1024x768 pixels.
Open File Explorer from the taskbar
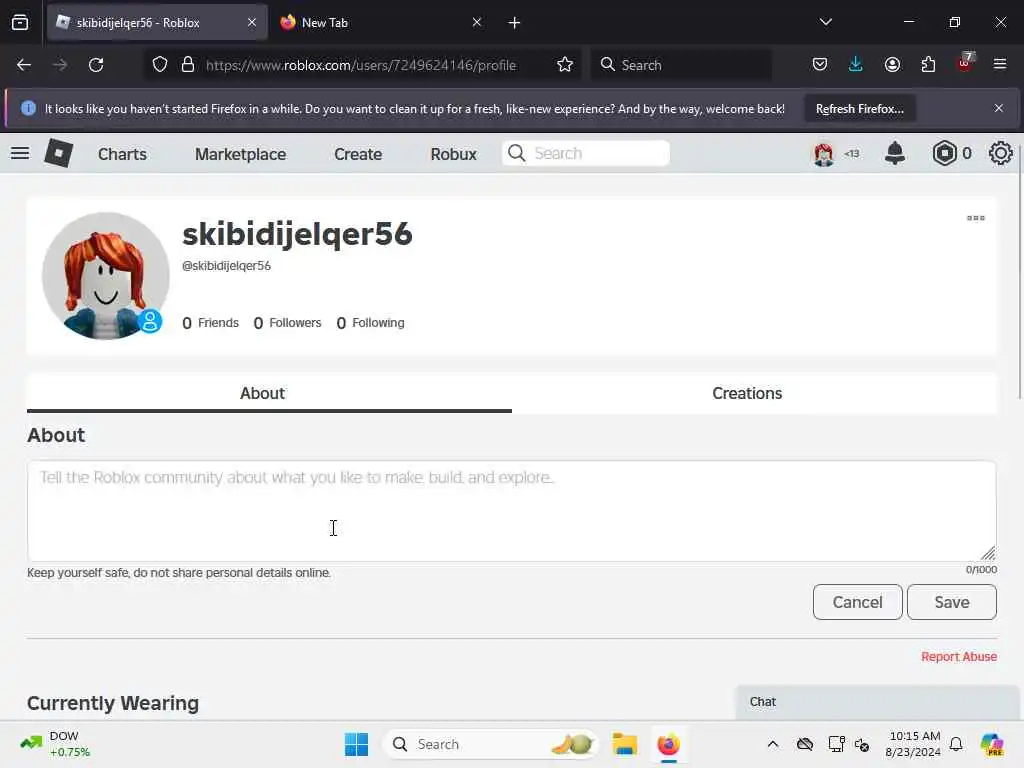coord(624,744)
